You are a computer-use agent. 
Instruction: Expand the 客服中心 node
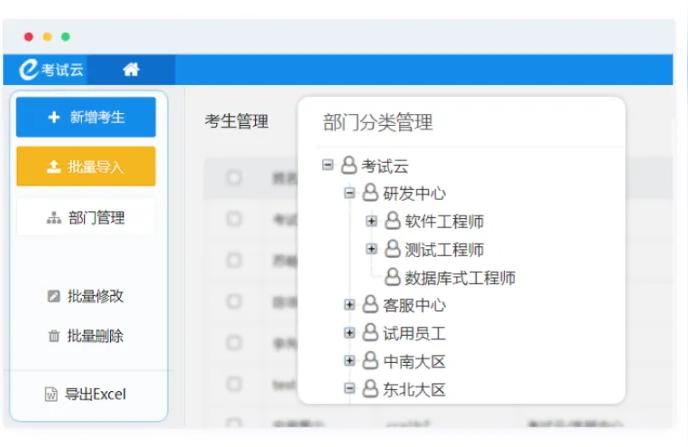349,304
